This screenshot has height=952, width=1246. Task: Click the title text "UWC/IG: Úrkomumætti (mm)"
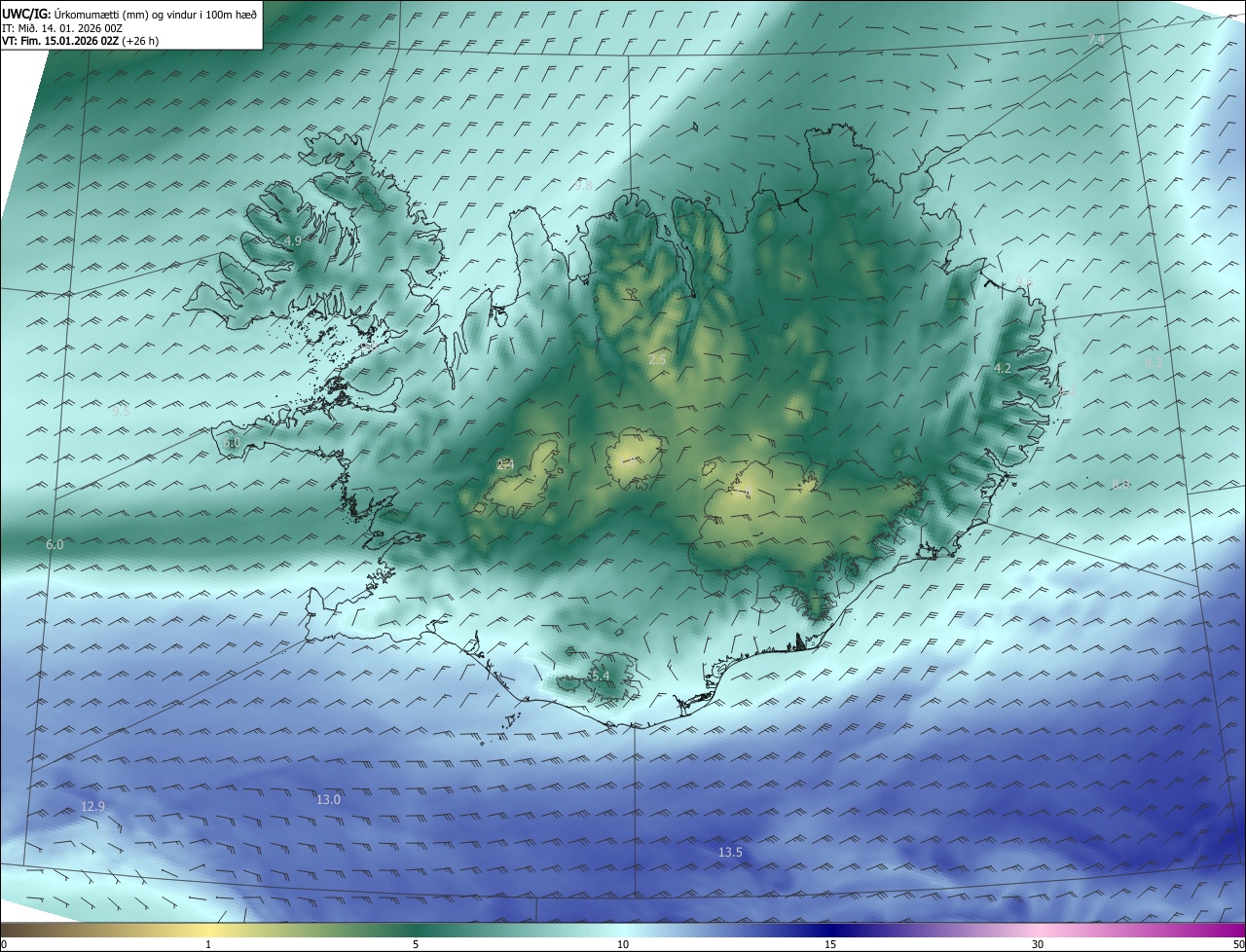click(x=76, y=14)
